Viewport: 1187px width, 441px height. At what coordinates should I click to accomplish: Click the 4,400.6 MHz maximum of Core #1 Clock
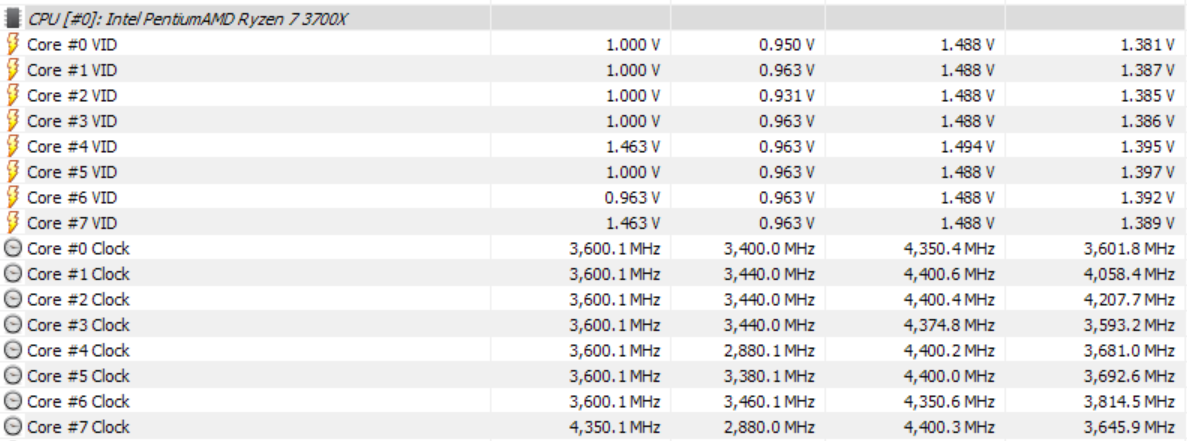tap(949, 274)
